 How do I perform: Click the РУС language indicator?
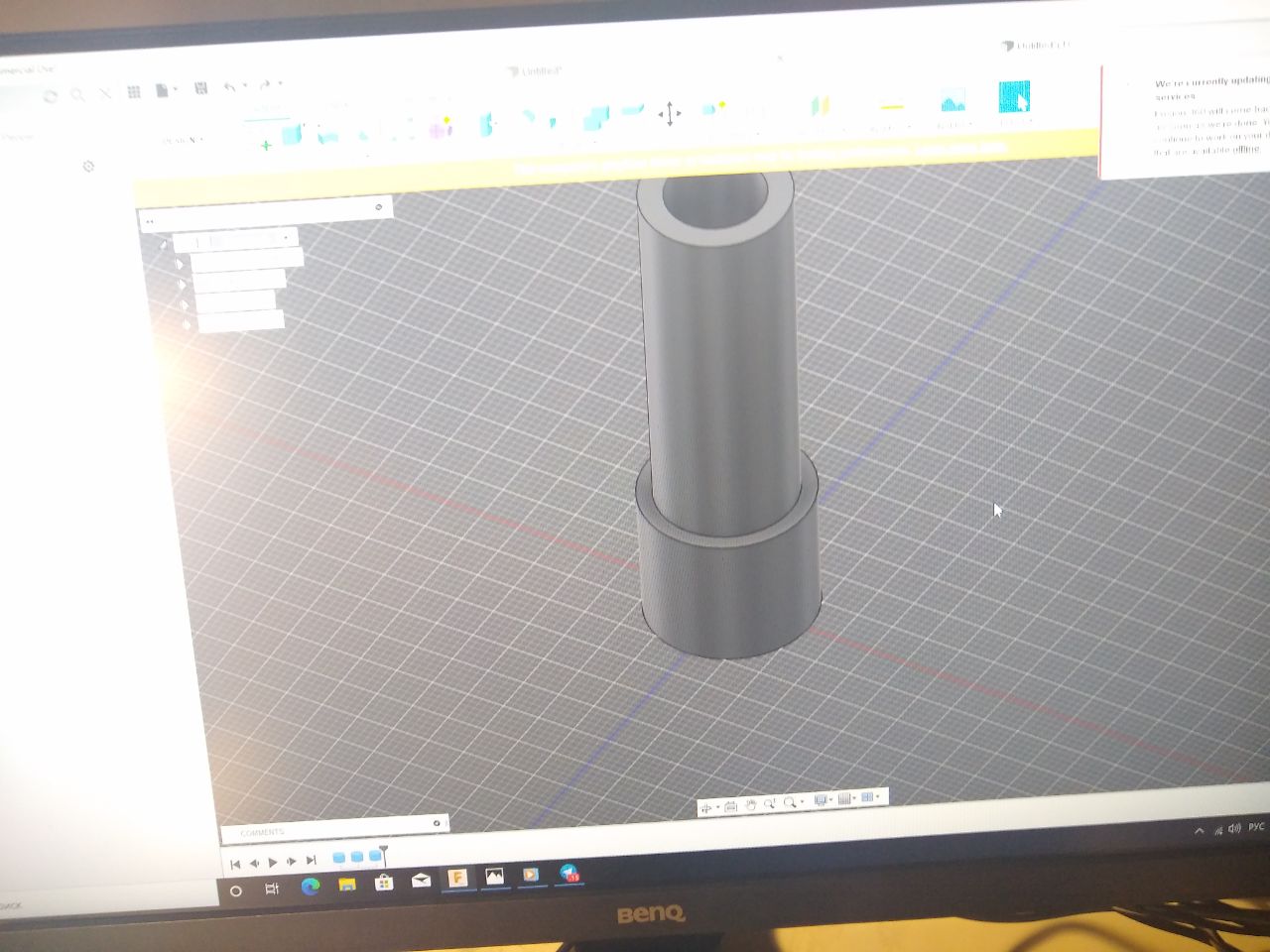[1257, 826]
